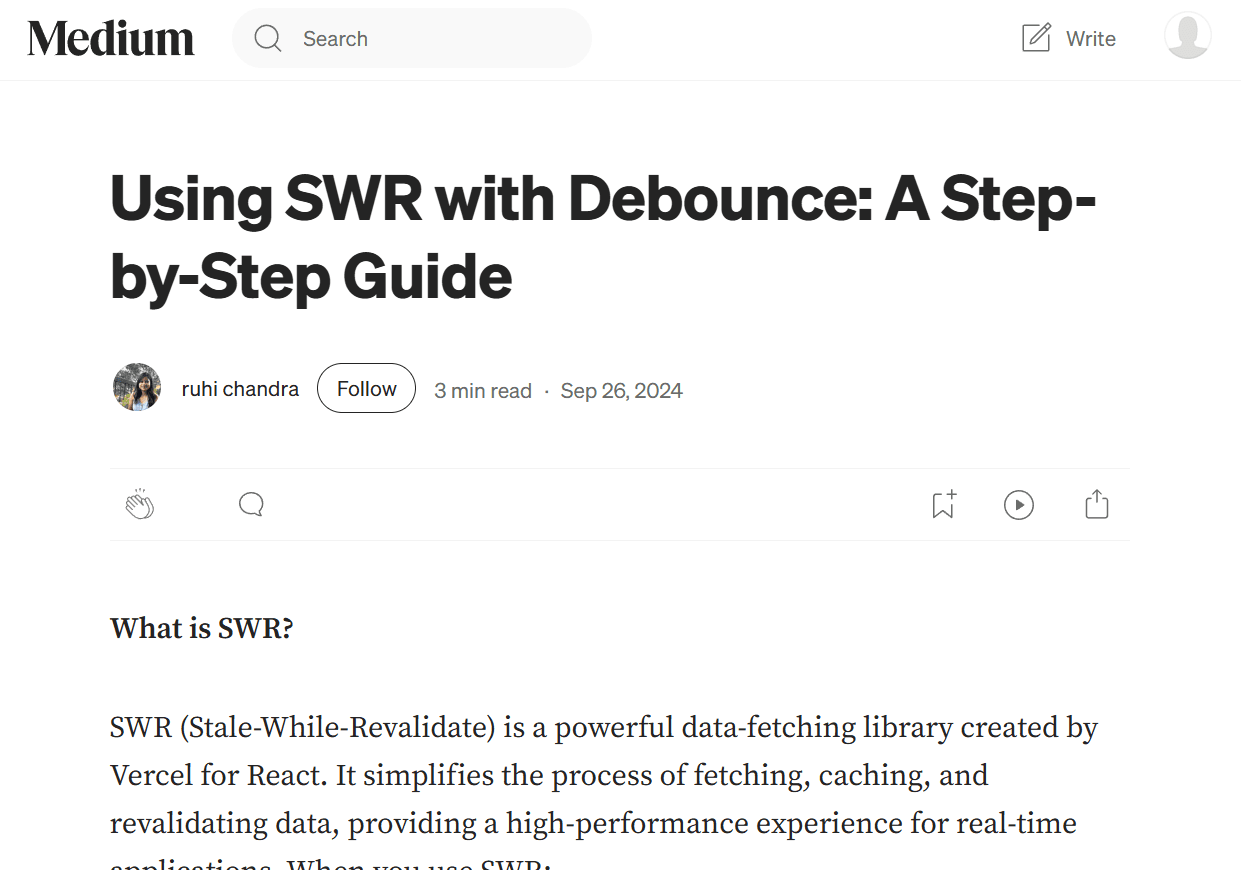Image resolution: width=1241 pixels, height=870 pixels.
Task: Open bookmark options with the plus bookmark icon
Action: point(942,505)
